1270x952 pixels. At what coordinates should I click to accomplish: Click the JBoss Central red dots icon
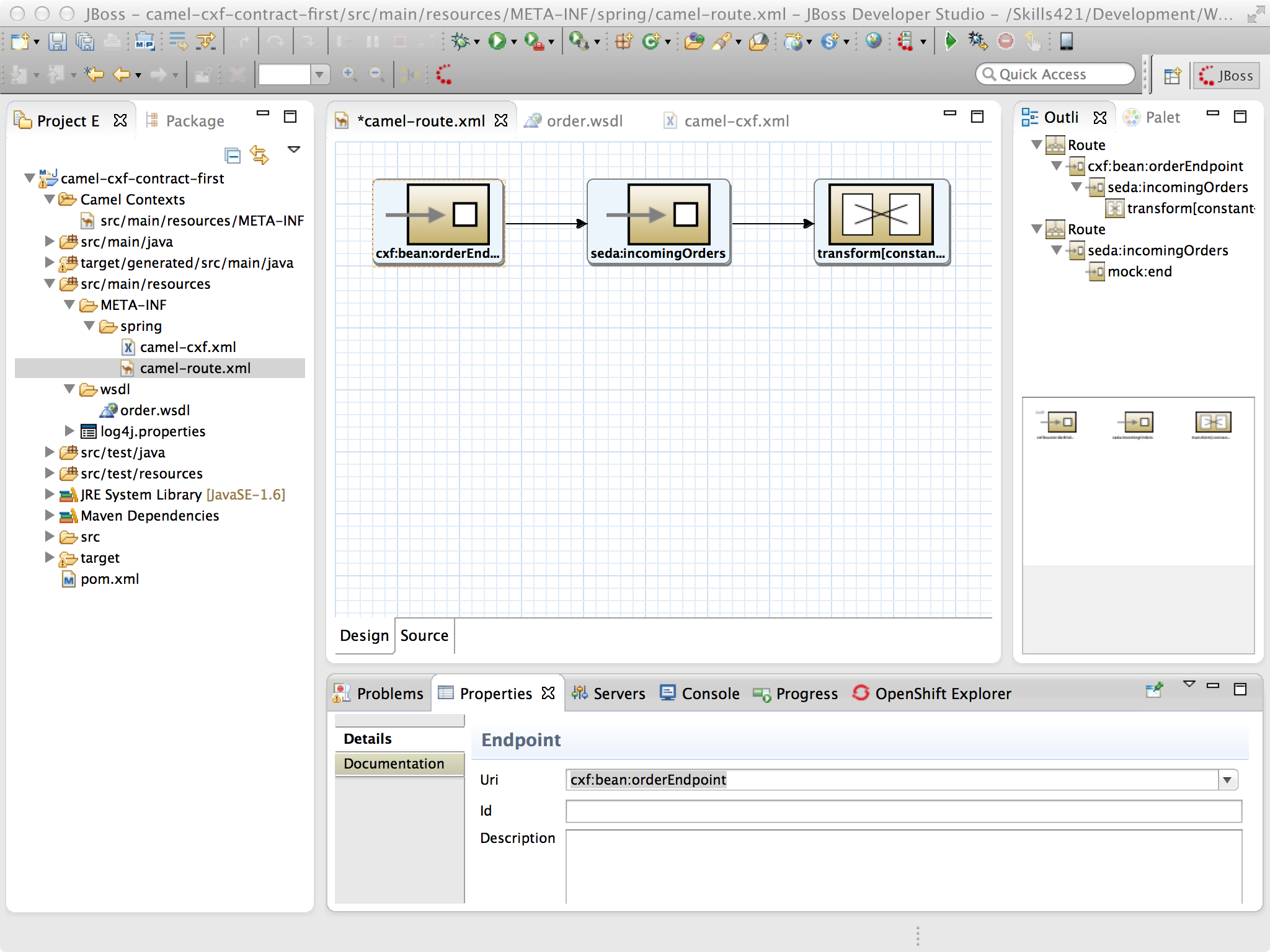[x=444, y=75]
